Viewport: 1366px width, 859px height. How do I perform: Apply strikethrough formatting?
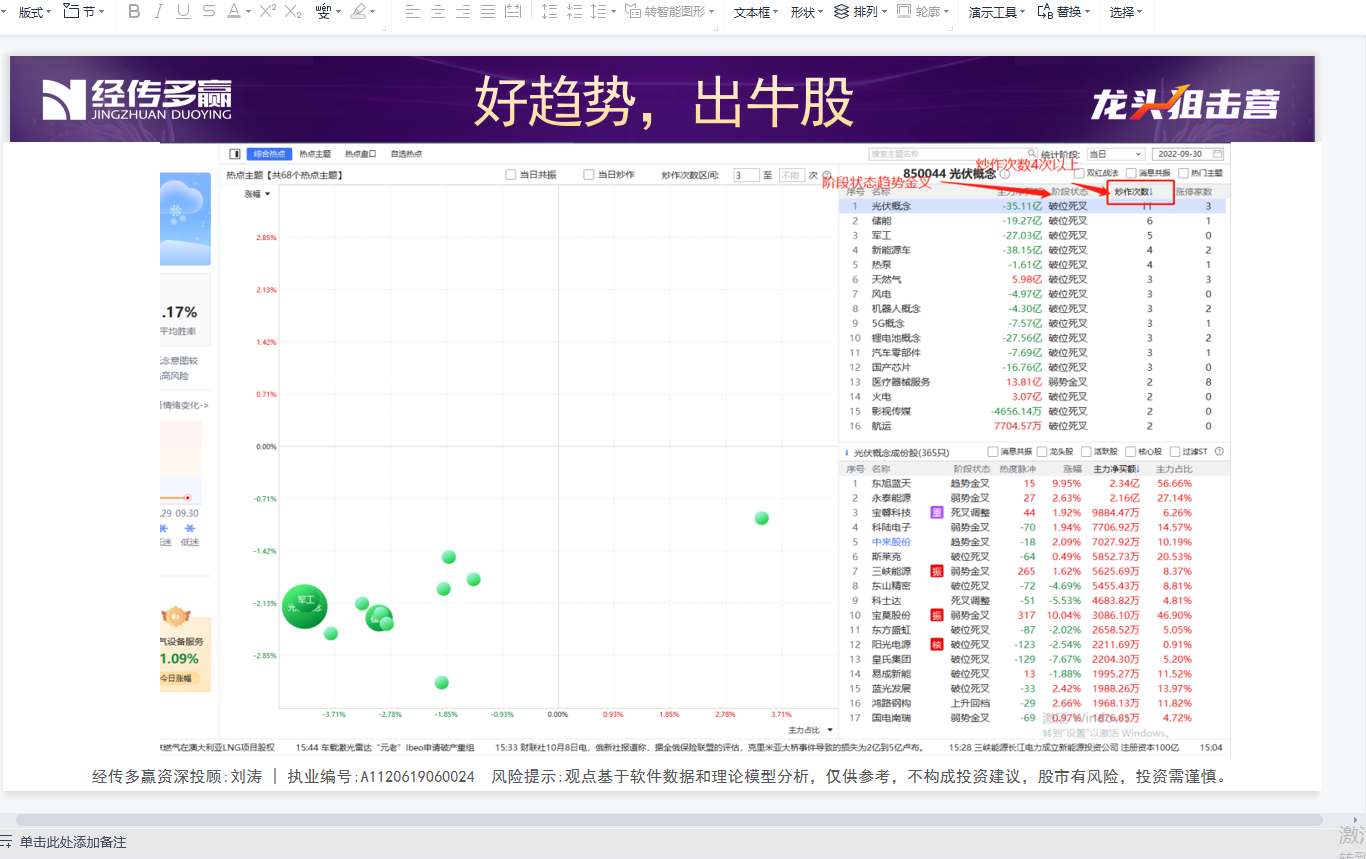pyautogui.click(x=208, y=11)
